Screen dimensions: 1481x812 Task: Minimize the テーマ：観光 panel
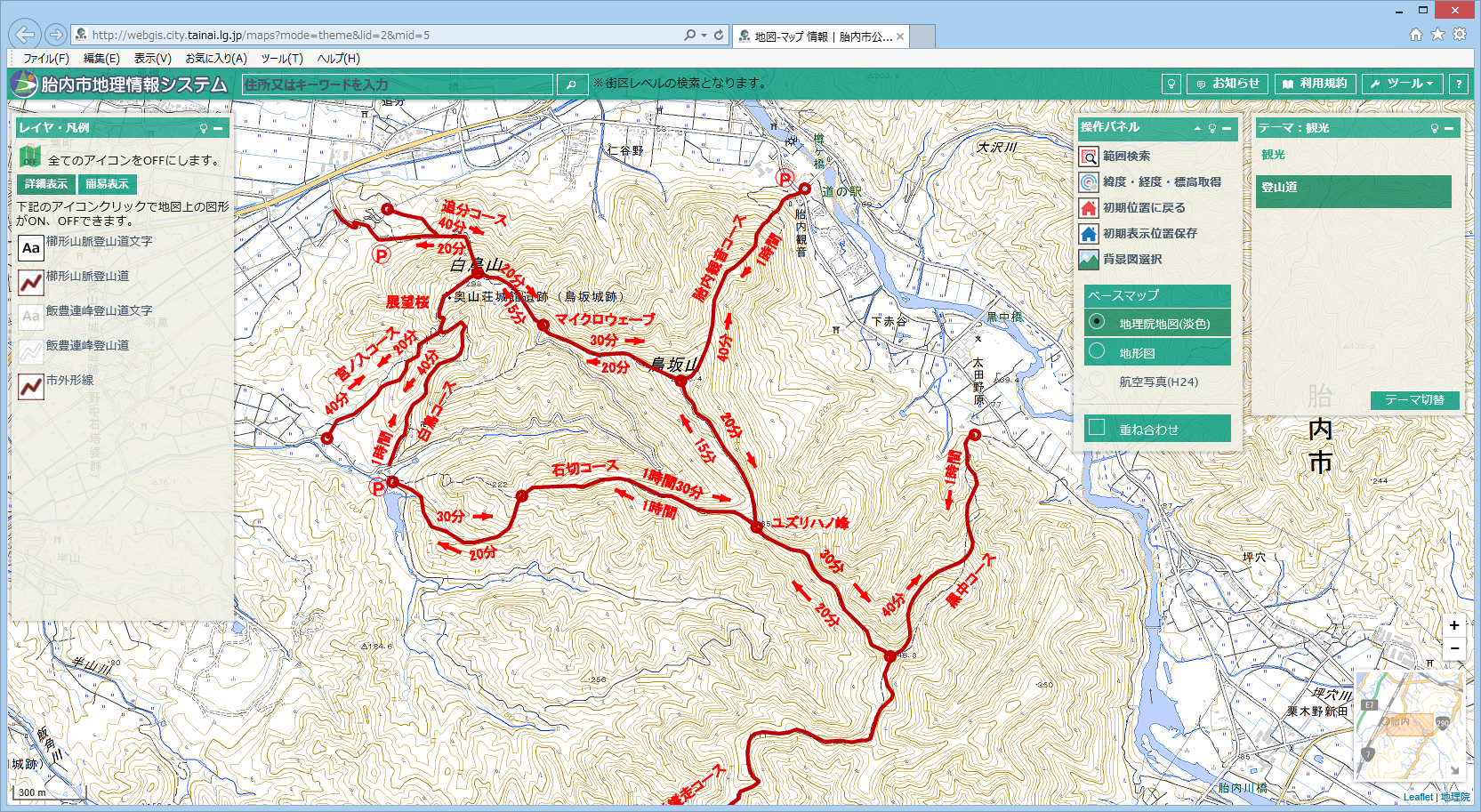coord(1449,128)
